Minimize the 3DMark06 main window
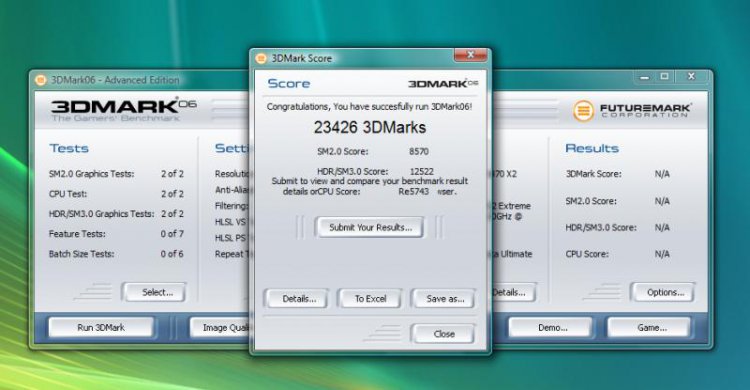750x390 pixels. (644, 77)
